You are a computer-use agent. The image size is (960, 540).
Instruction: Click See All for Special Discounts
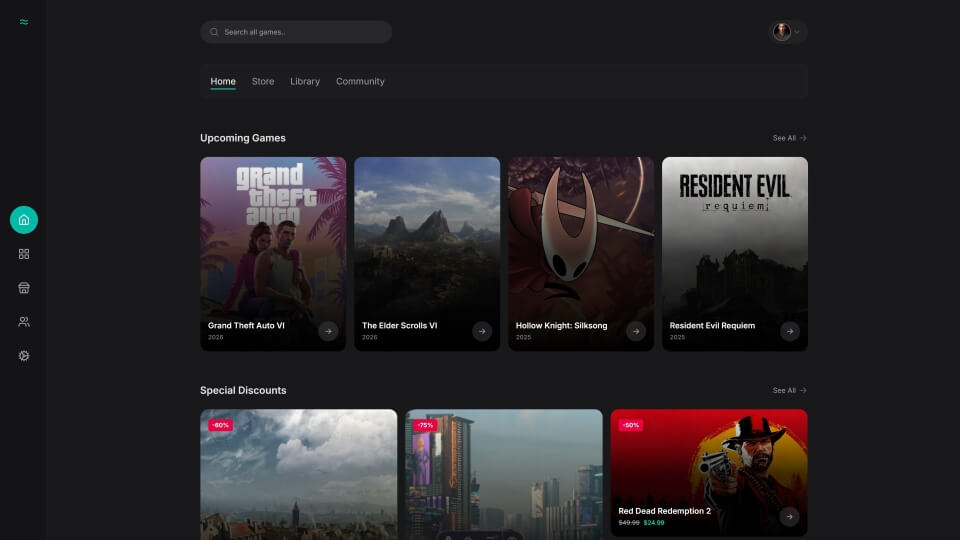pyautogui.click(x=789, y=391)
